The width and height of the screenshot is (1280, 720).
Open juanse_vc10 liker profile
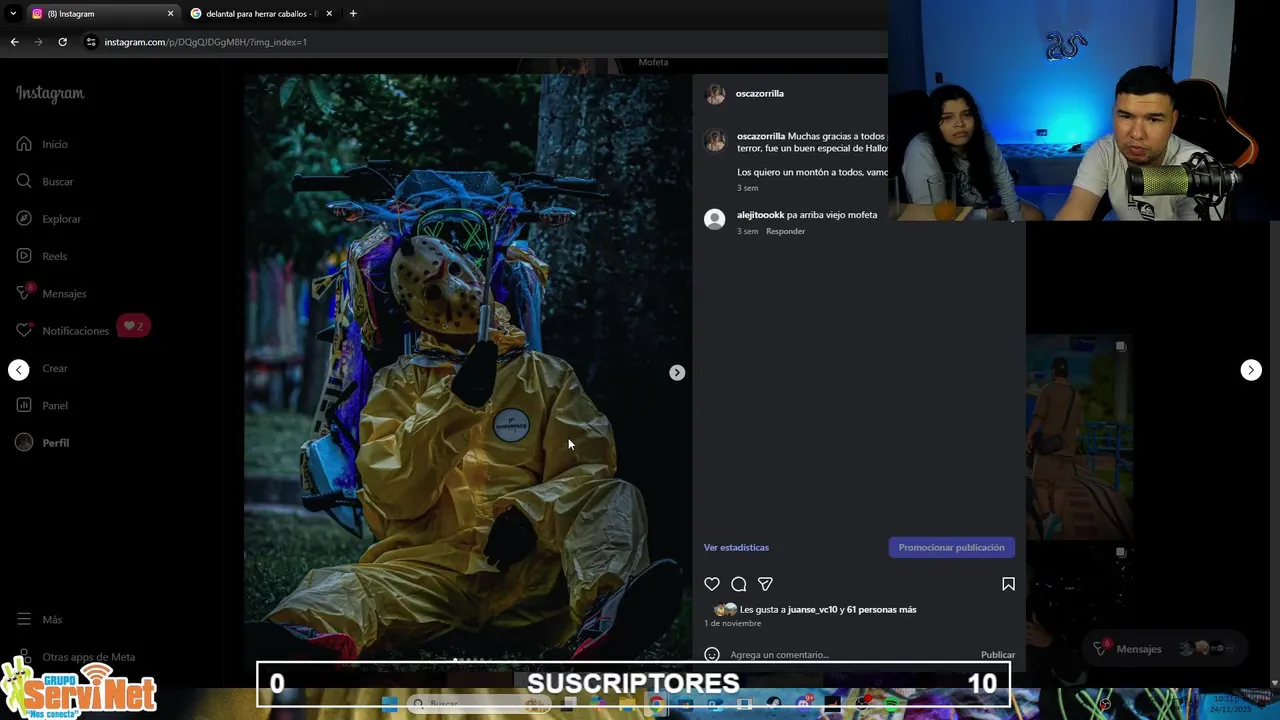point(813,610)
